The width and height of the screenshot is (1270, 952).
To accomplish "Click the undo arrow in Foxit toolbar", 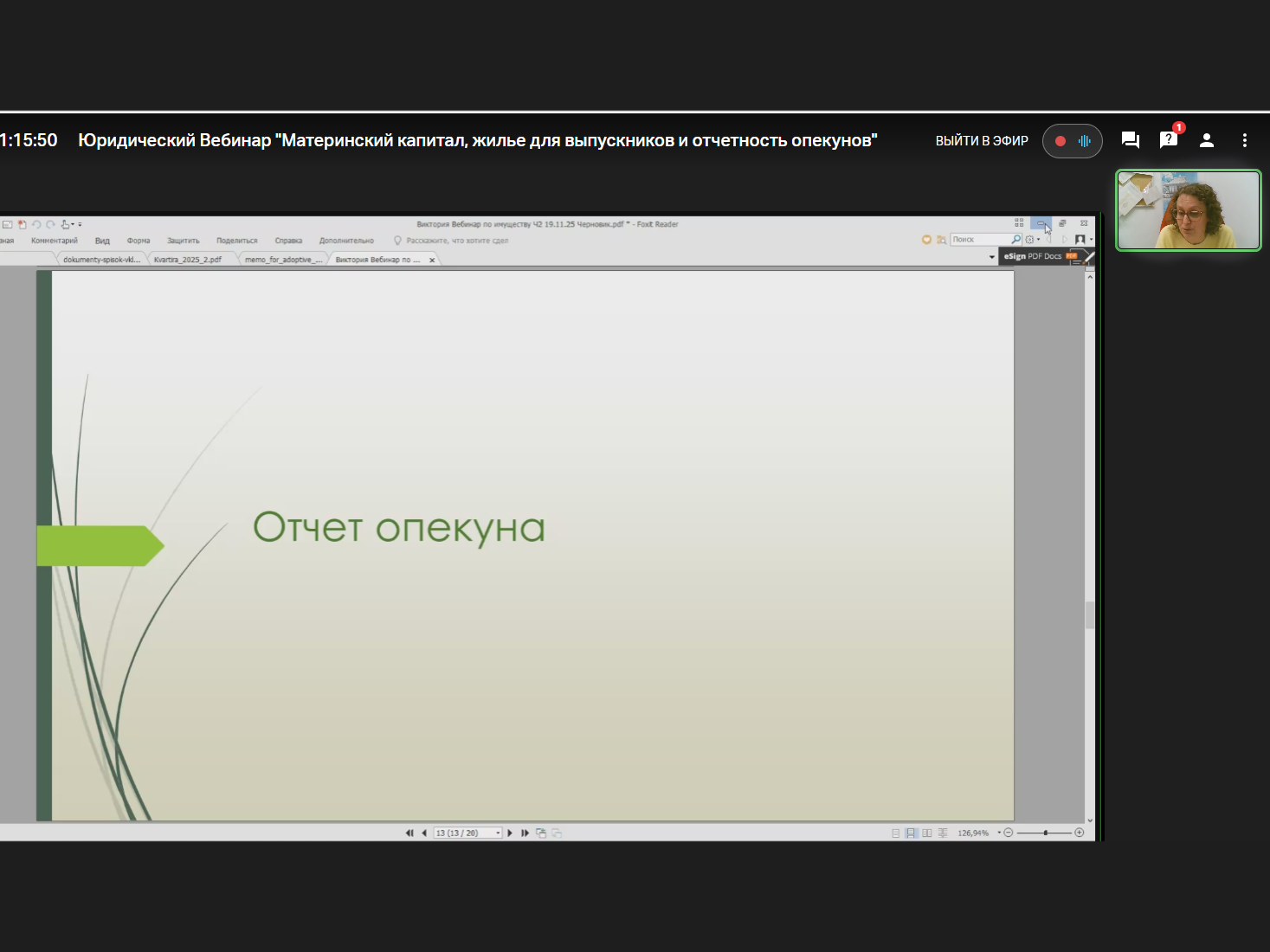I will [x=36, y=224].
